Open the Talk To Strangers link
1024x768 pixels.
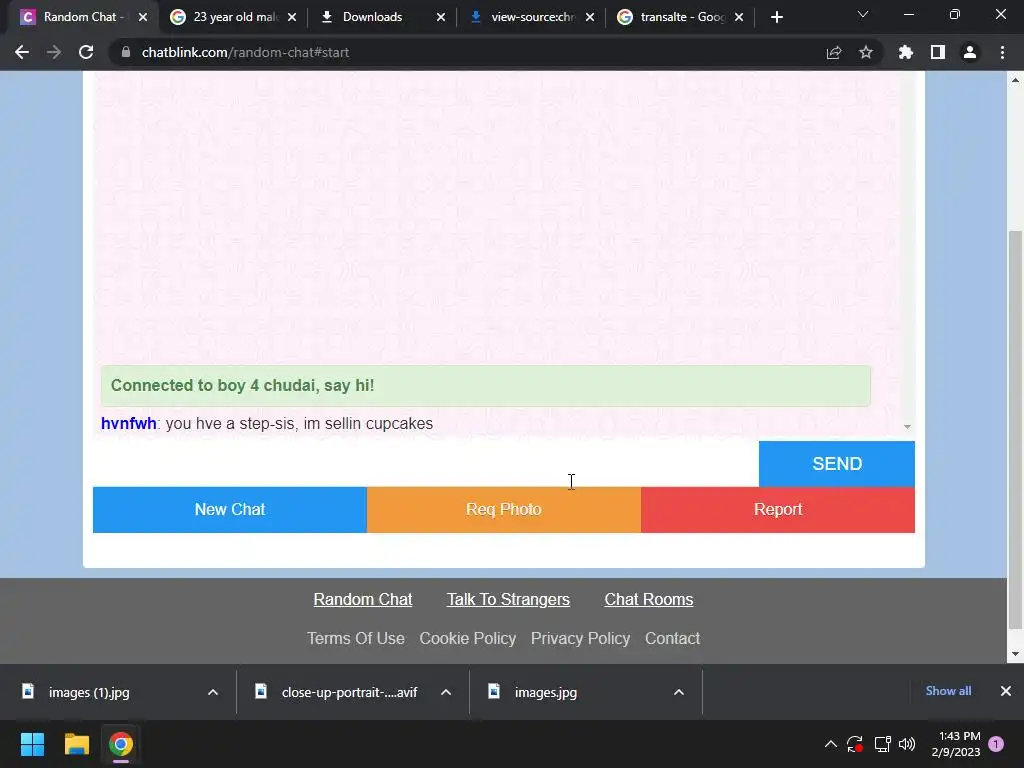508,599
